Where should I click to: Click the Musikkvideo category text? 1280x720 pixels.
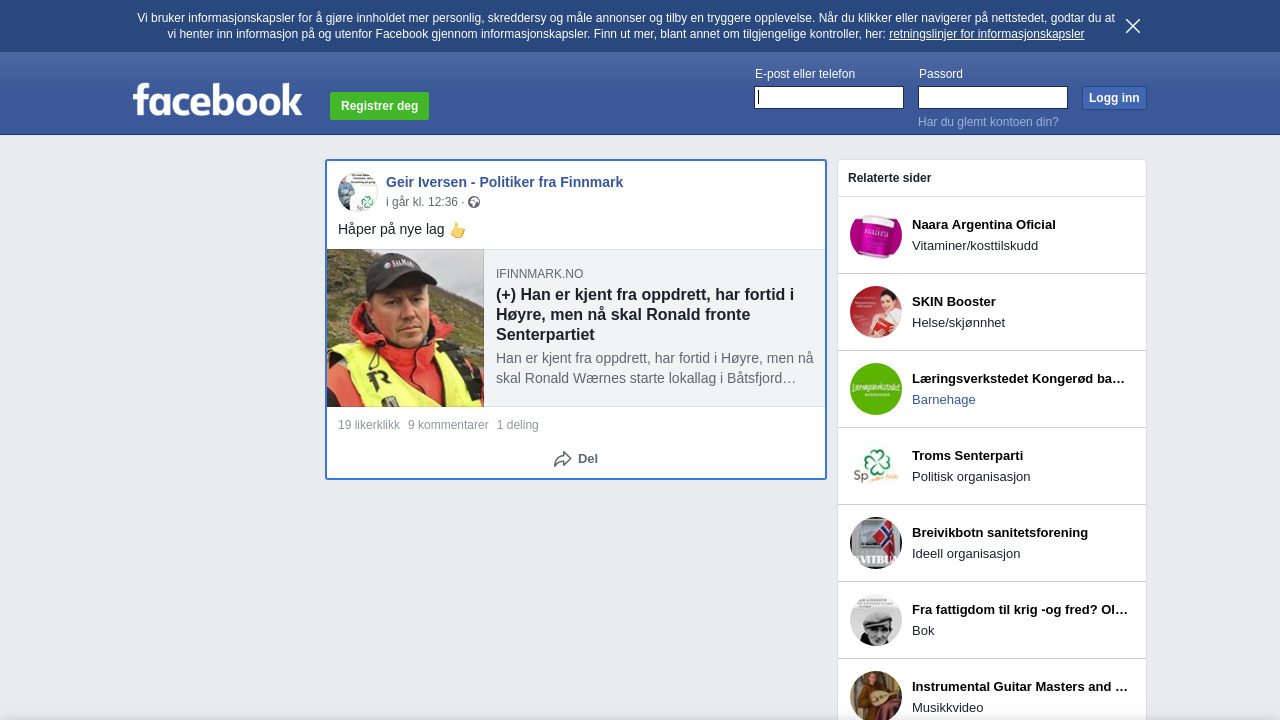point(948,707)
